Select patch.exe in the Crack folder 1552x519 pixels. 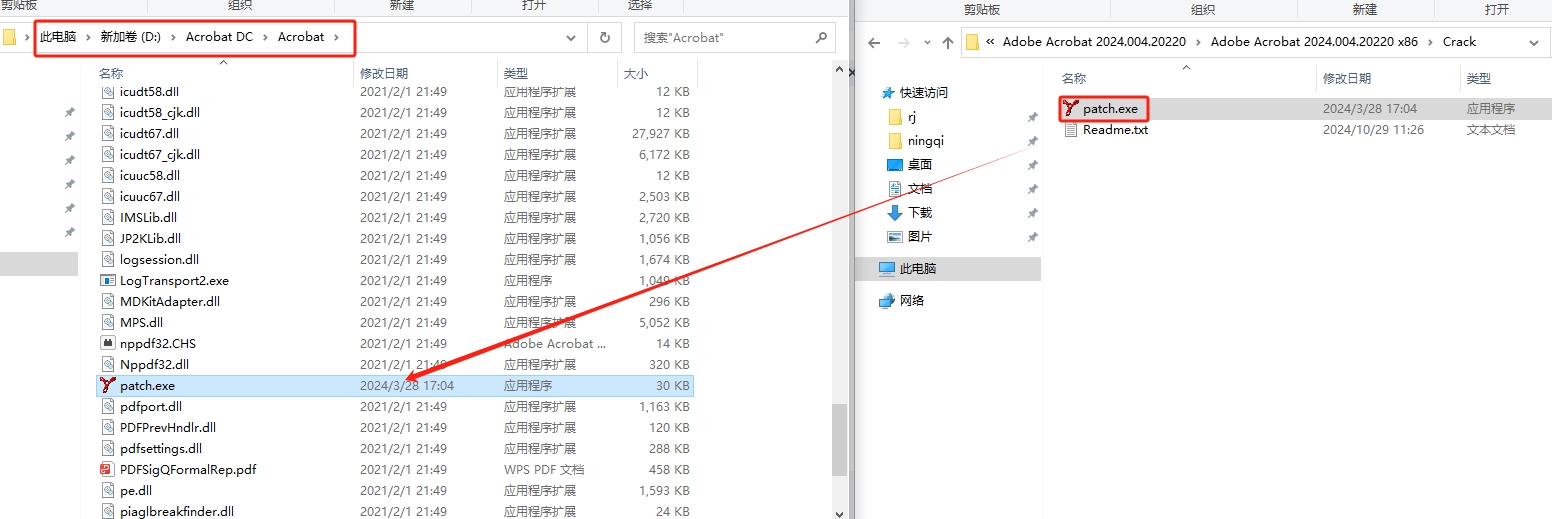tap(1109, 108)
